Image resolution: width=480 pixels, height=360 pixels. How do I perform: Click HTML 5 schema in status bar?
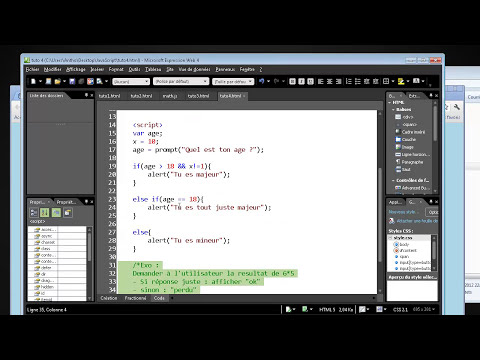pyautogui.click(x=327, y=310)
